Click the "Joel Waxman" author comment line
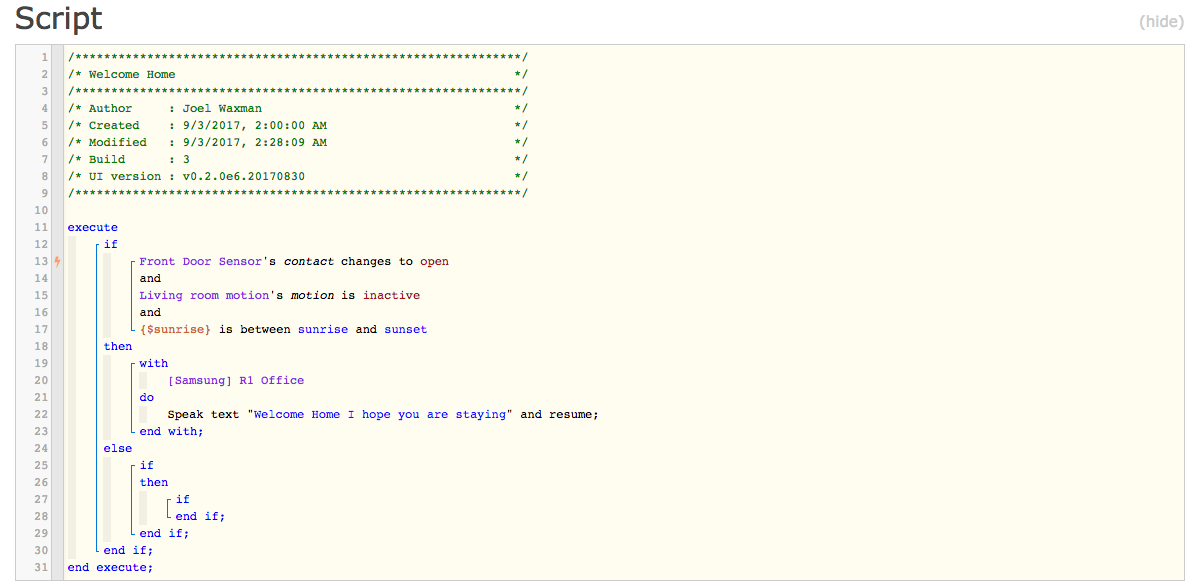Screen dimensions: 1194x586 (x=298, y=108)
